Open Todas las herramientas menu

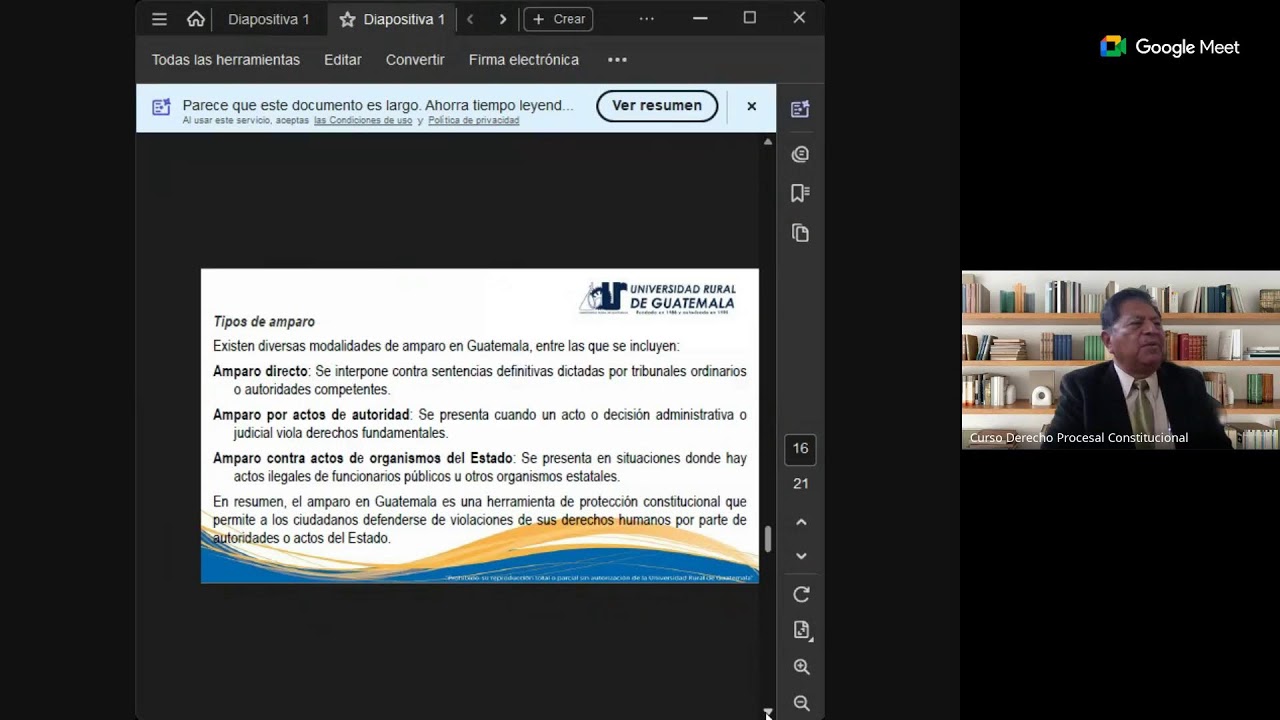coord(226,60)
